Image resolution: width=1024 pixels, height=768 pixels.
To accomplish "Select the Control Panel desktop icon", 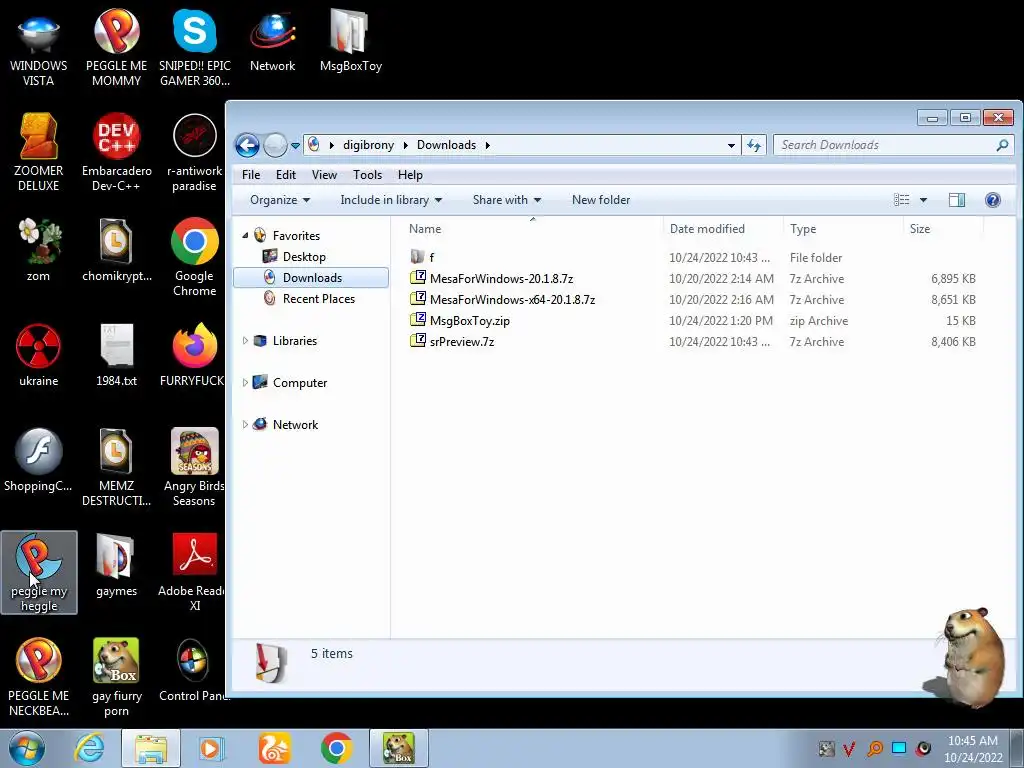I will [x=194, y=671].
